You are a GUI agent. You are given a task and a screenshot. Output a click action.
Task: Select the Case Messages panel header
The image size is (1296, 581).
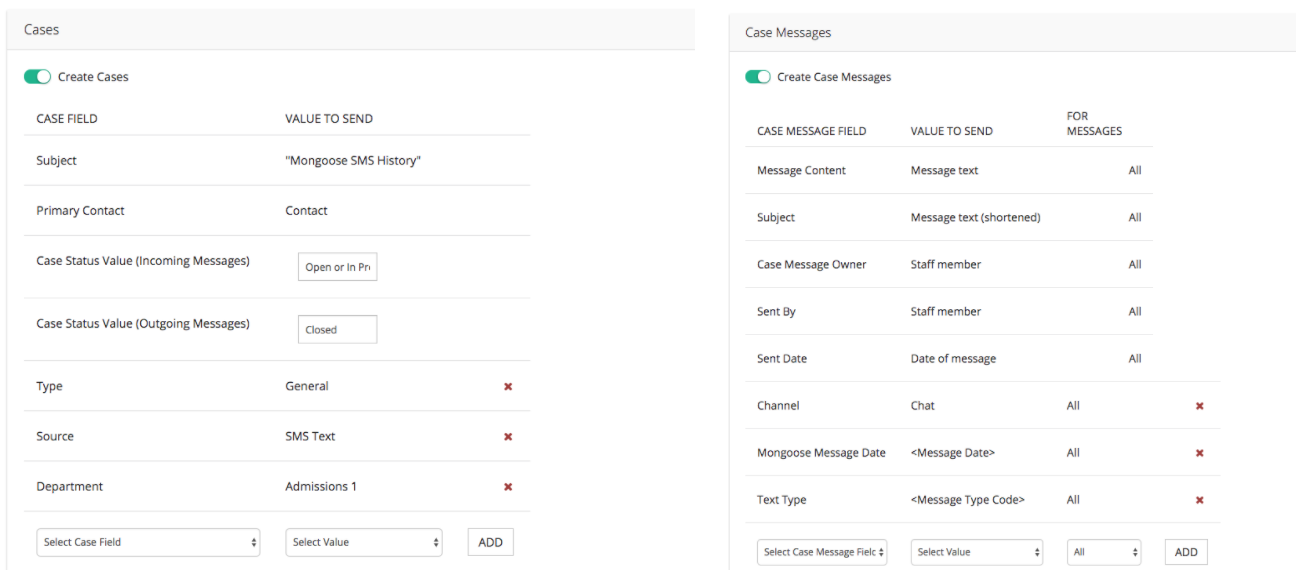[788, 33]
